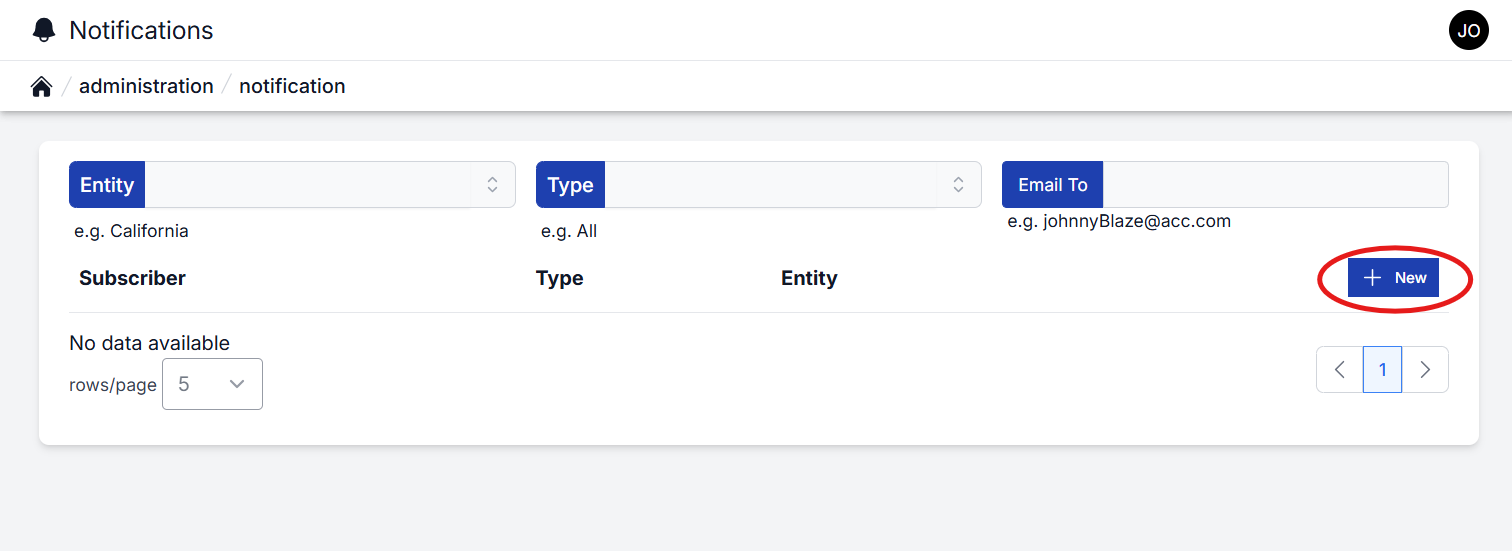Click the bell icon beside Notifications title
Viewport: 1512px width, 551px height.
click(x=44, y=30)
